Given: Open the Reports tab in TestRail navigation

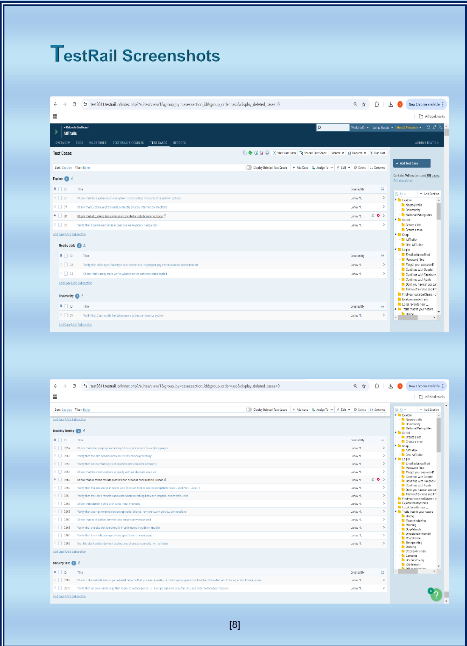Looking at the screenshot, I should pos(180,143).
